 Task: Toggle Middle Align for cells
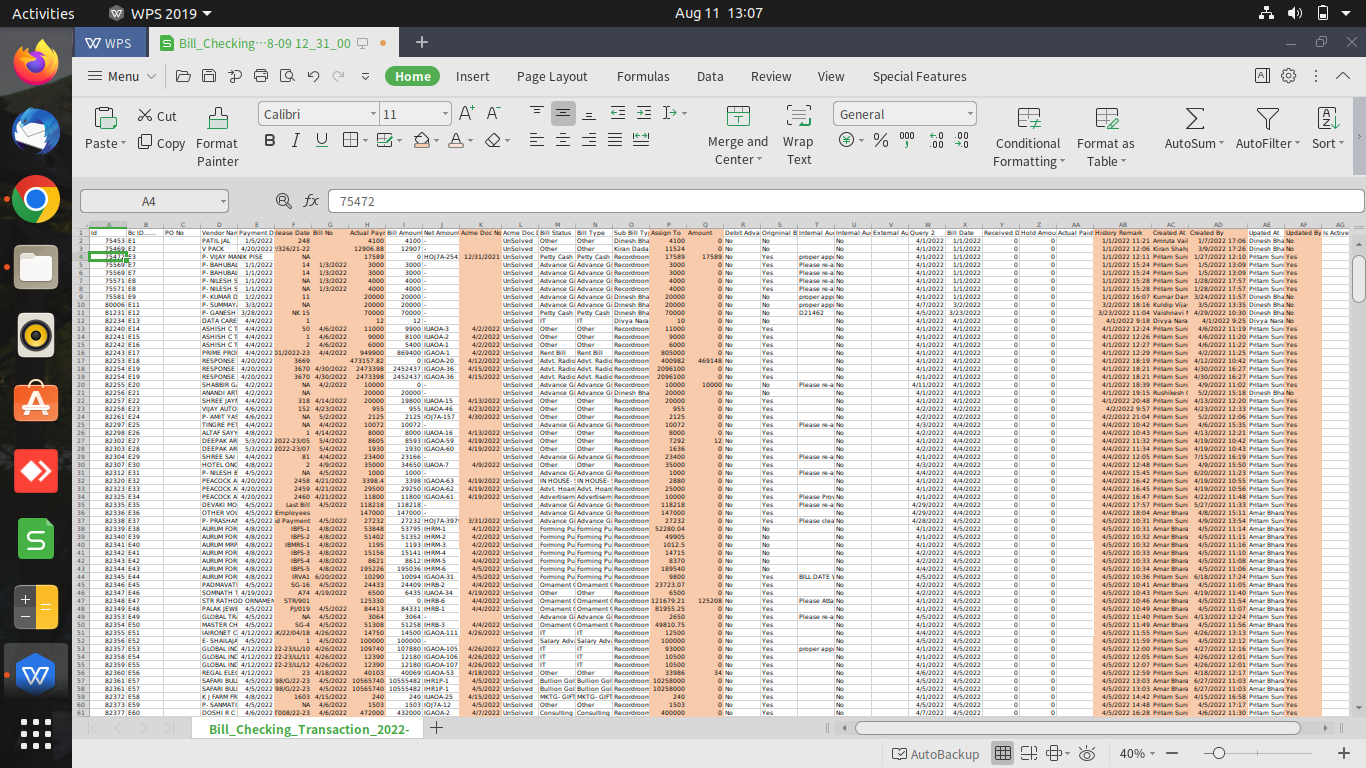click(563, 113)
